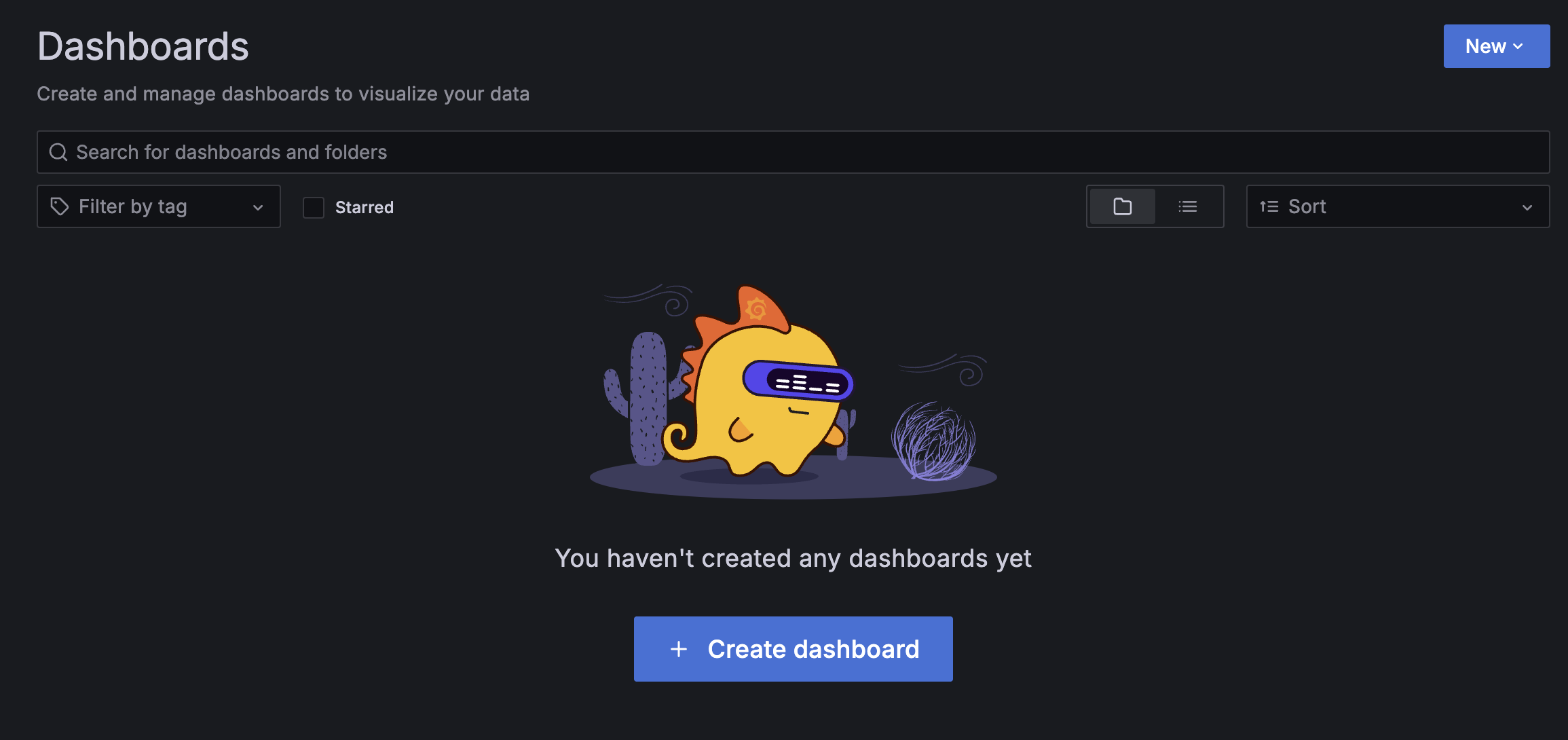Image resolution: width=1568 pixels, height=740 pixels.
Task: Click the tag icon beside Filter by tag
Action: pos(60,206)
